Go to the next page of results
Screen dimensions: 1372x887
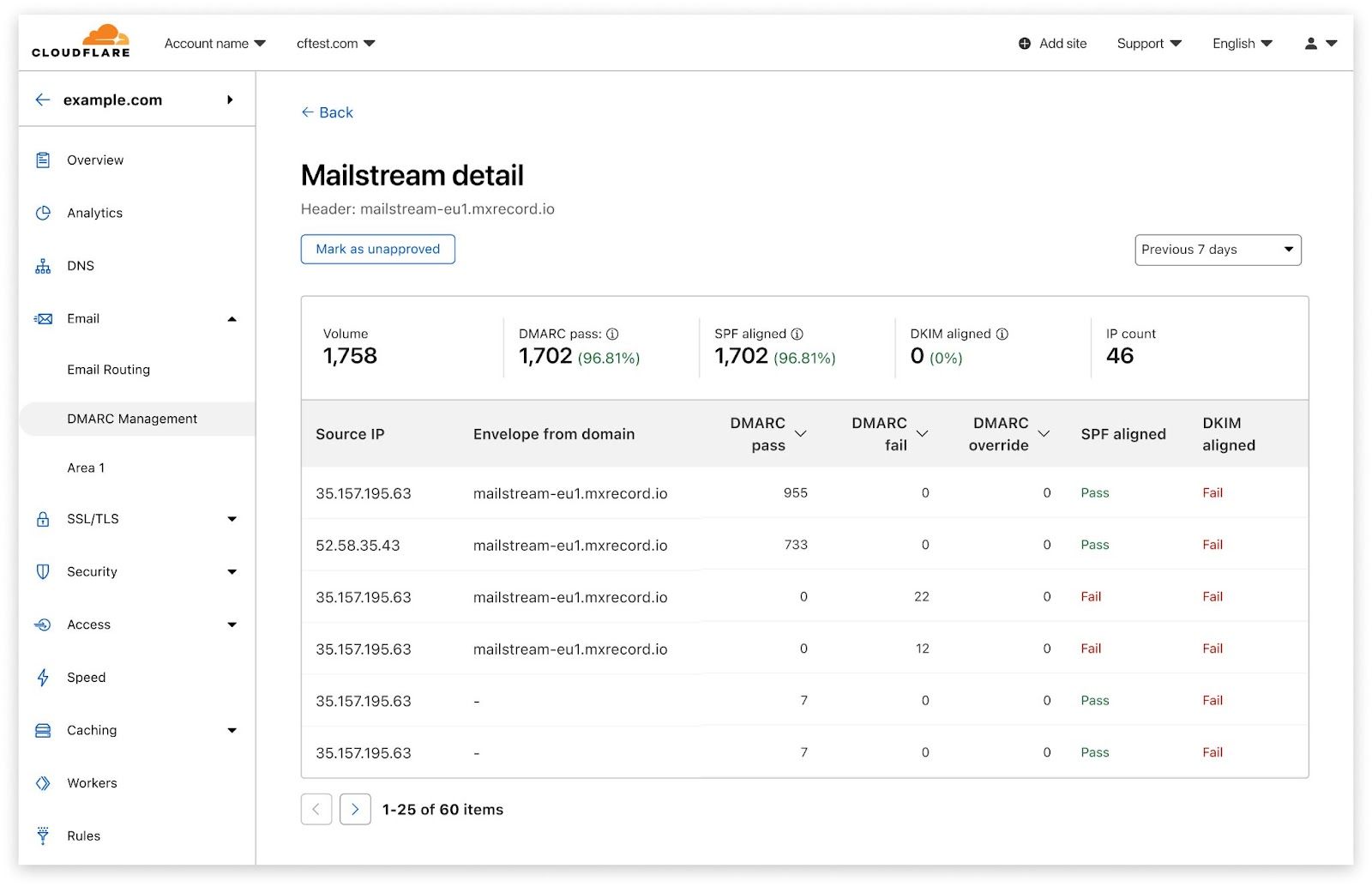[354, 809]
